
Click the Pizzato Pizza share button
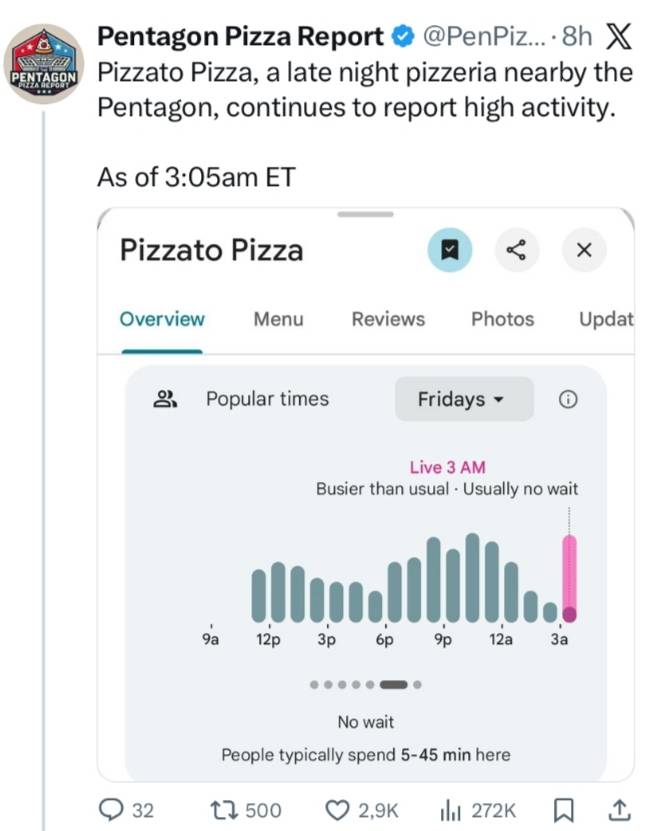516,250
